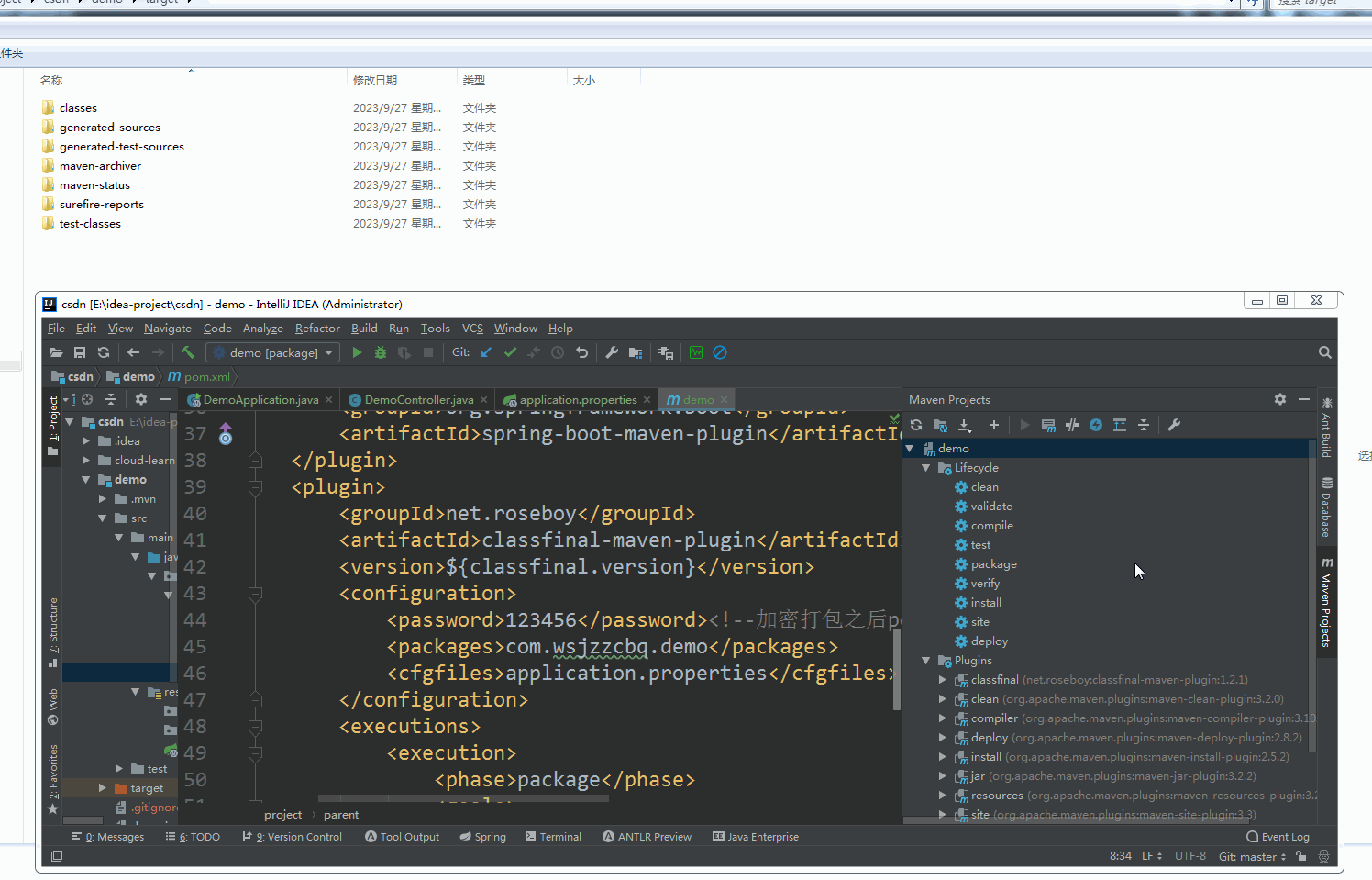Expand the cloud-learn folder in Project tree
1372x880 pixels.
pyautogui.click(x=86, y=461)
